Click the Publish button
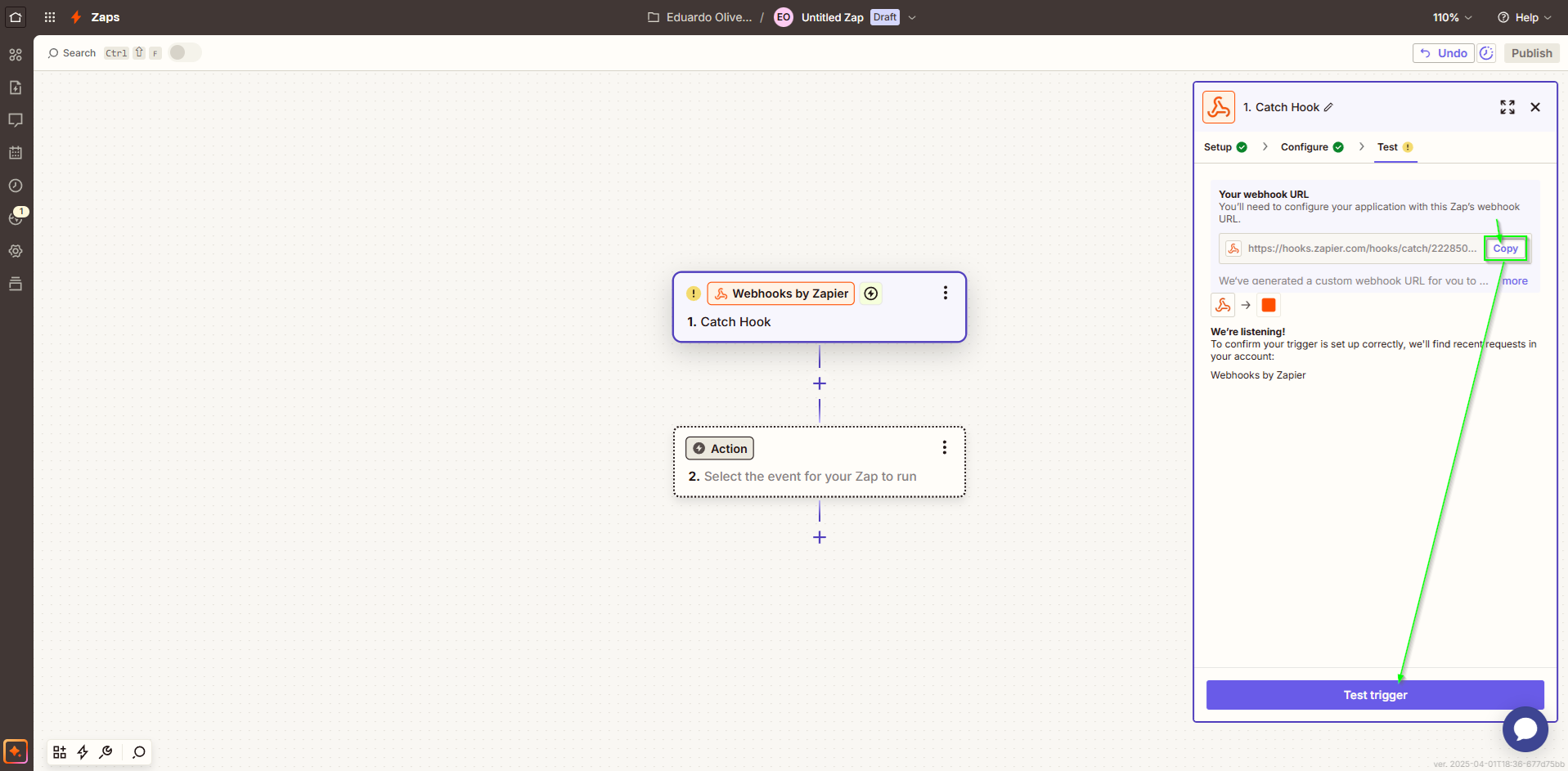The width and height of the screenshot is (1568, 771). tap(1531, 53)
